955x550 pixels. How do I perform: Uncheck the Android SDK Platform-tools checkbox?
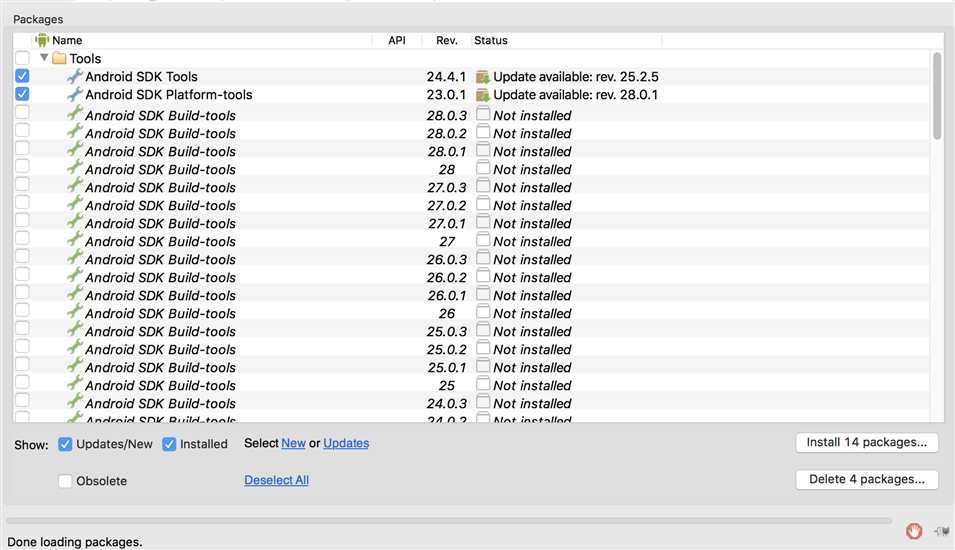pos(23,94)
